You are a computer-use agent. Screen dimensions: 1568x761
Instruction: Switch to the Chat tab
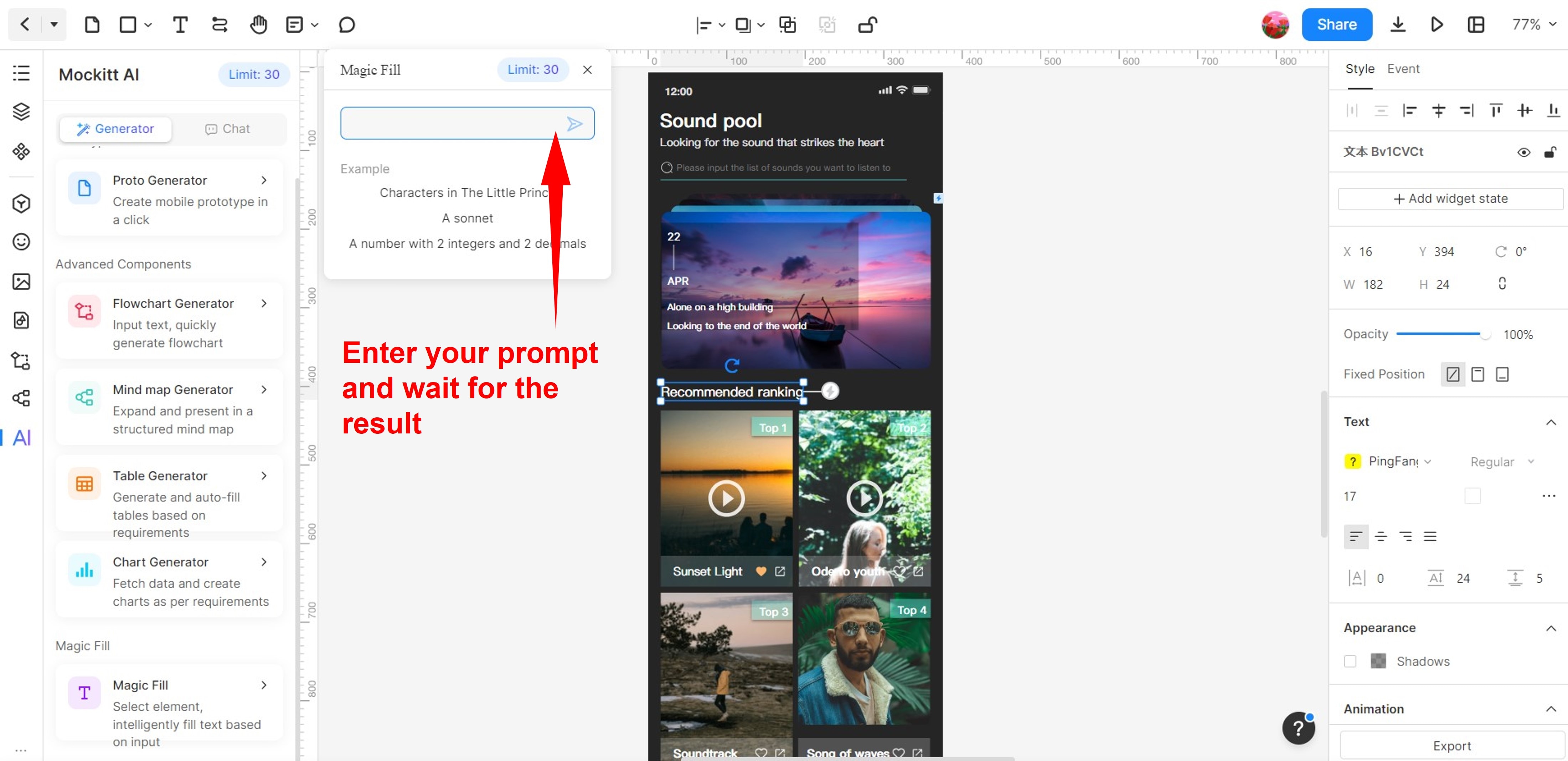[x=228, y=129]
